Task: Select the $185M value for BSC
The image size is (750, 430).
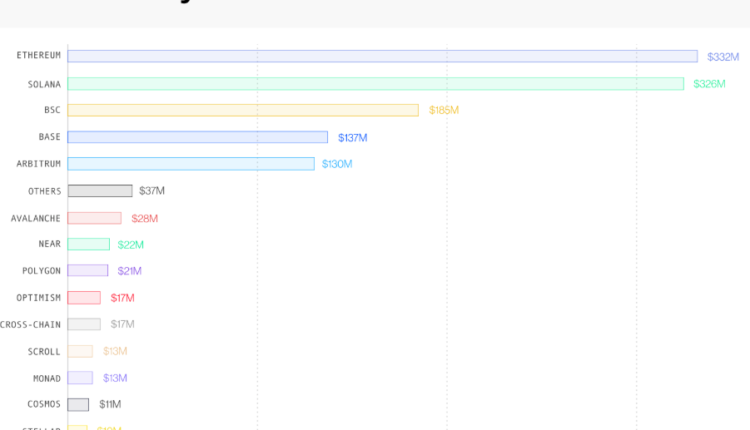Action: 444,110
